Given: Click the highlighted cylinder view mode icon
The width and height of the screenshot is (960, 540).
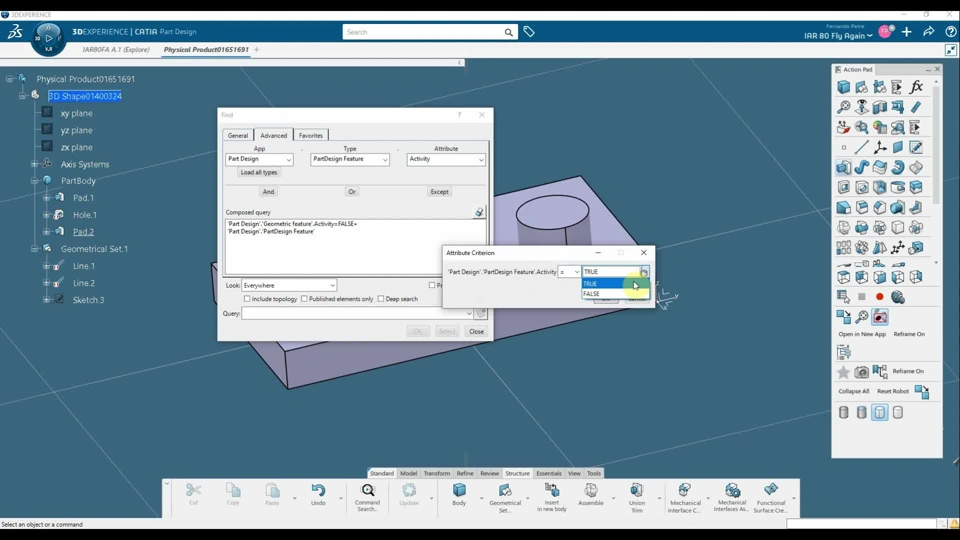Looking at the screenshot, I should click(x=880, y=413).
